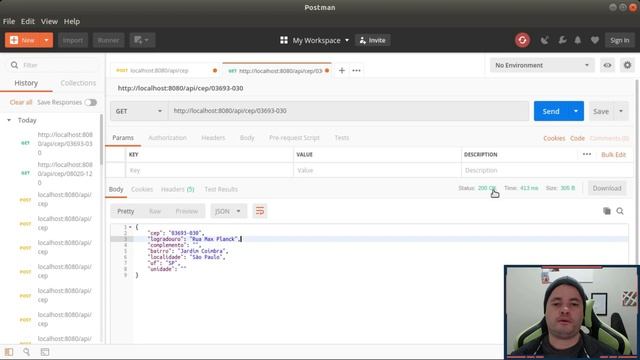640x360 pixels.
Task: Click the params Key input cell
Action: pyautogui.click(x=209, y=170)
